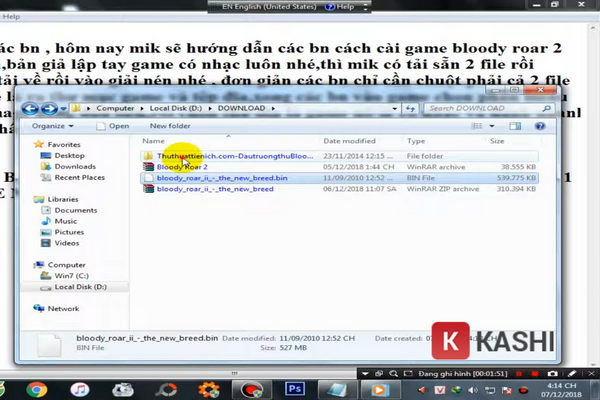Click the search magnifier icon
This screenshot has width=600, height=400.
pos(546,108)
